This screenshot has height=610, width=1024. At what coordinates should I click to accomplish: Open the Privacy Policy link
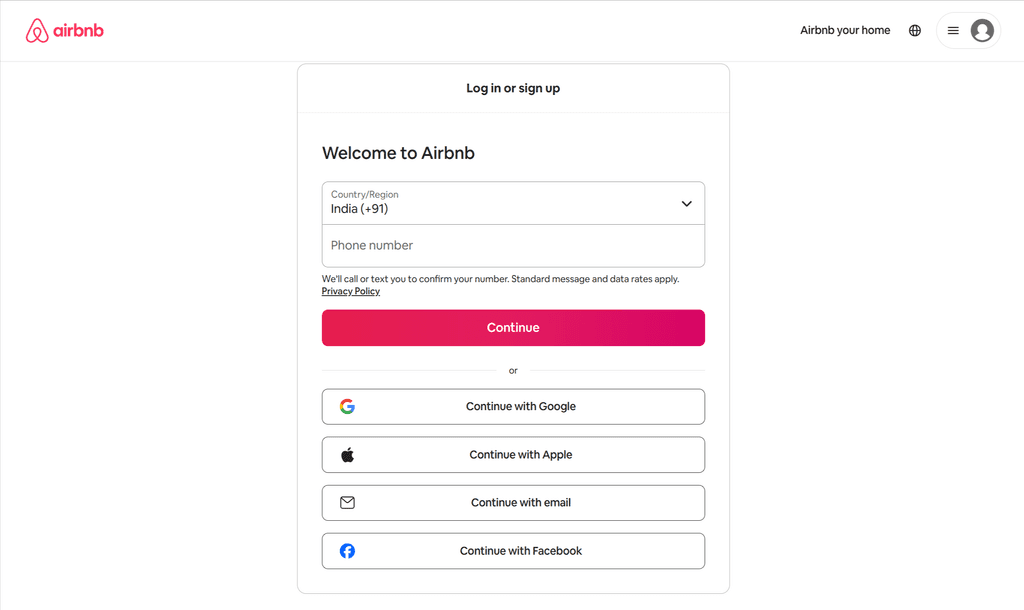click(350, 291)
